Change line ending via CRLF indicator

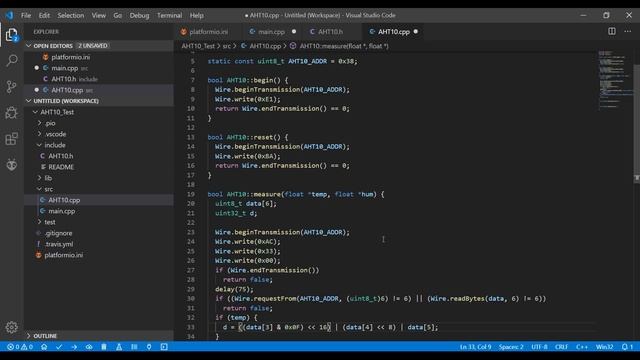[x=562, y=347]
